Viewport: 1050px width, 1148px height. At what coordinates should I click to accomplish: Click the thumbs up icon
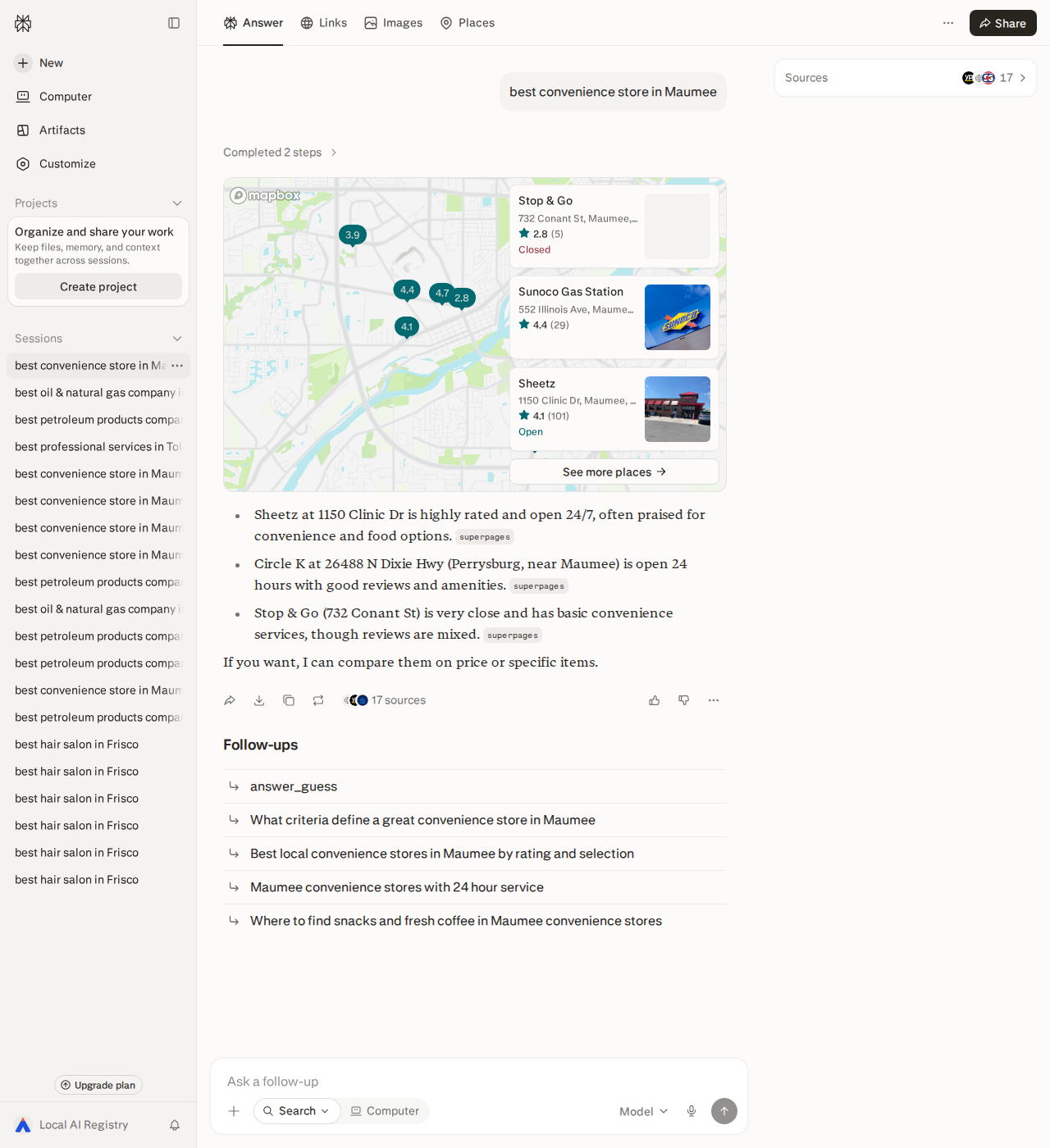tap(655, 700)
